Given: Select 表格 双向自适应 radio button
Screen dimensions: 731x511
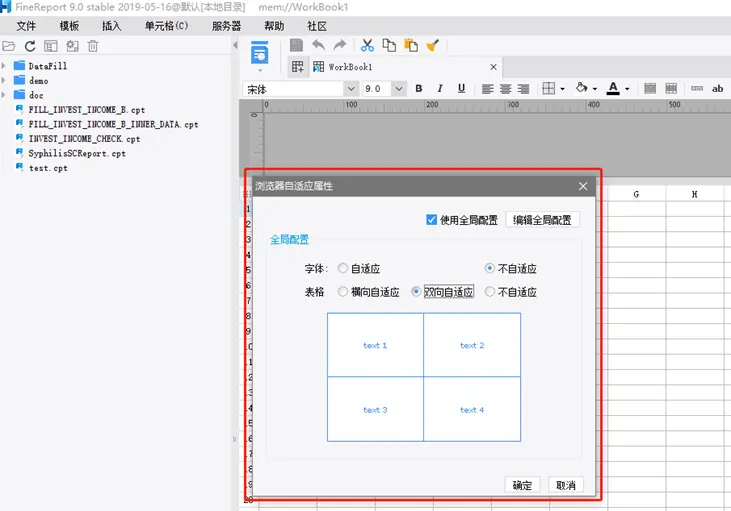Looking at the screenshot, I should [x=416, y=291].
